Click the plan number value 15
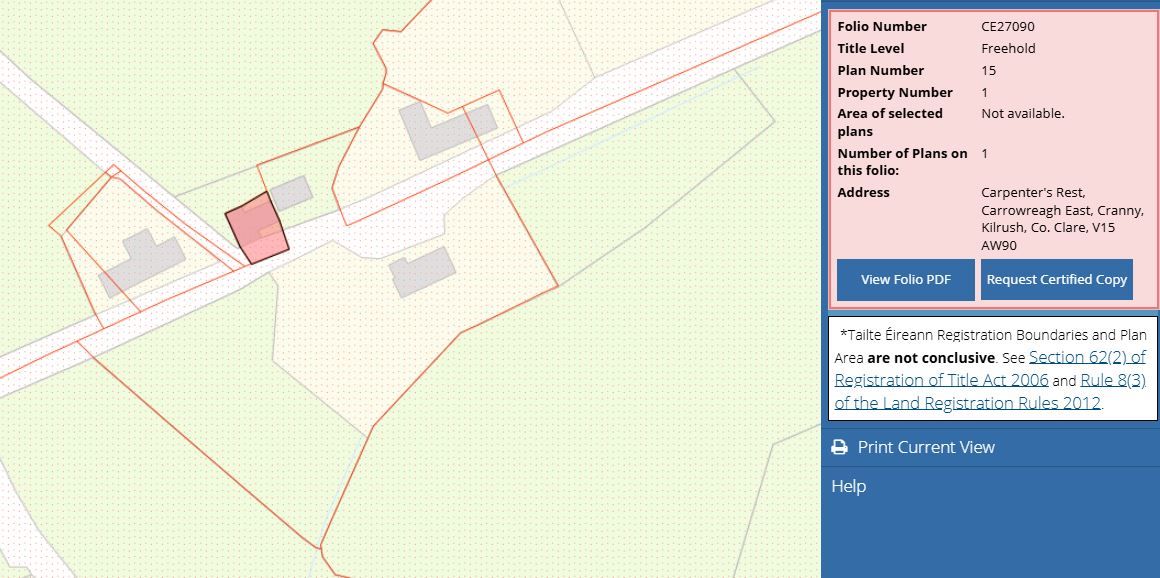Screen dimensions: 1160x578 pos(989,71)
